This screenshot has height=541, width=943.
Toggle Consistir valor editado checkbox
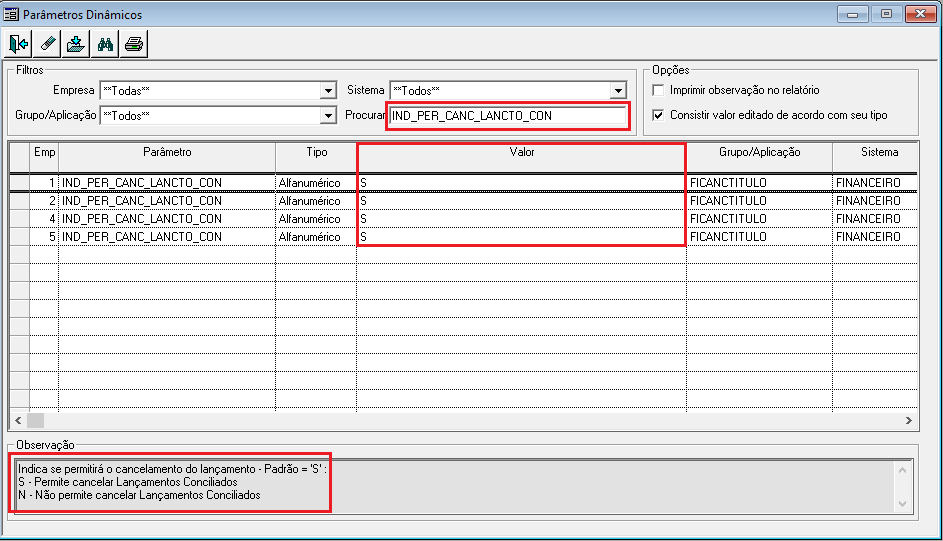659,115
